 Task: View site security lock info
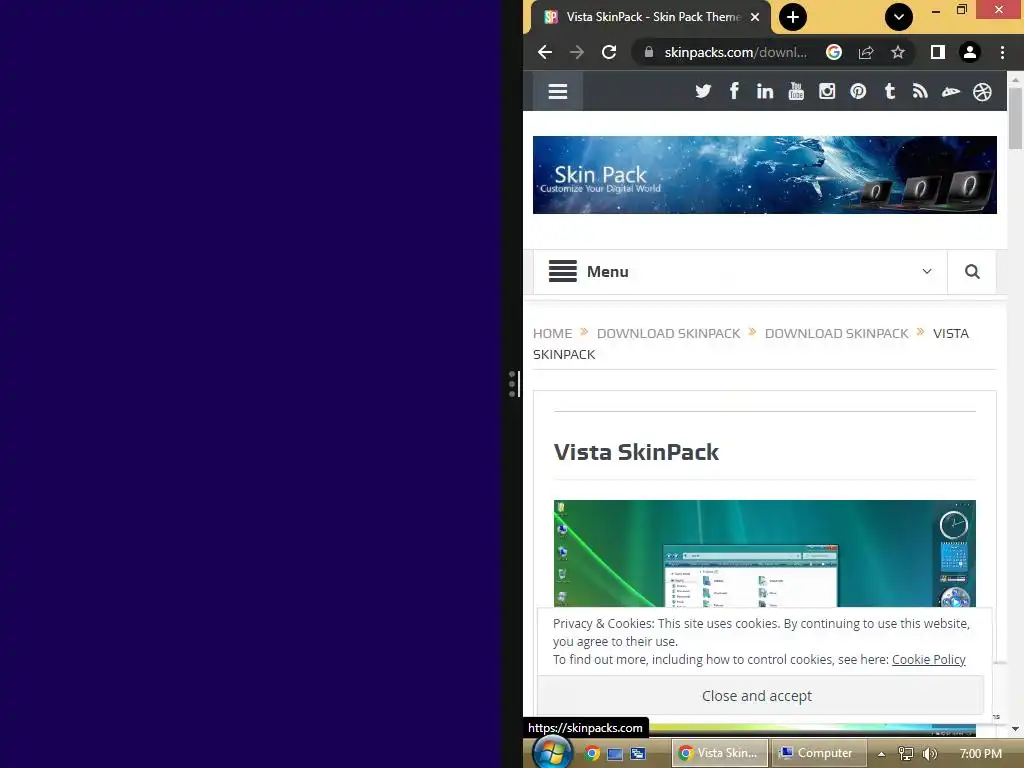648,52
